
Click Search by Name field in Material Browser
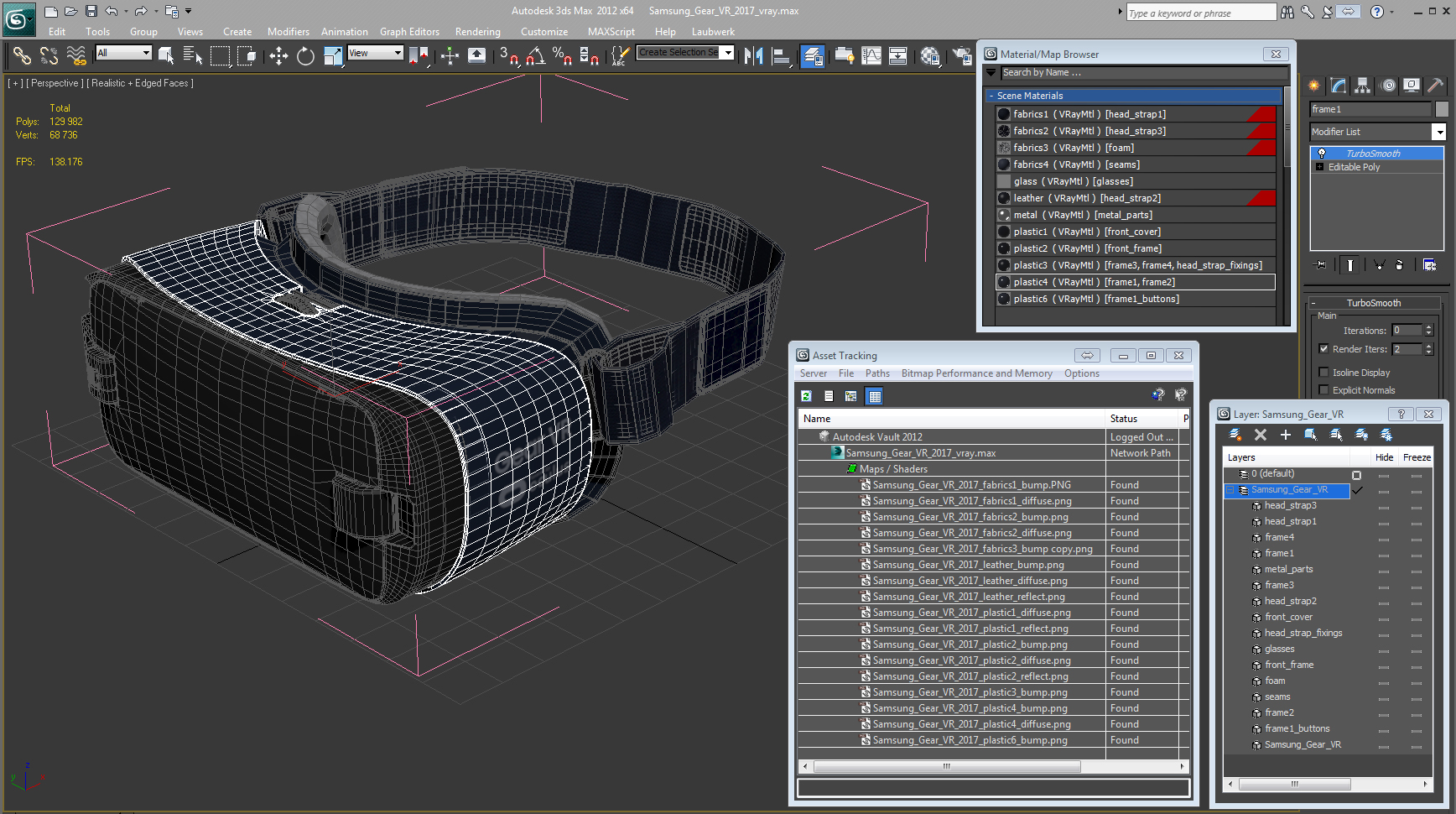pyautogui.click(x=1145, y=73)
